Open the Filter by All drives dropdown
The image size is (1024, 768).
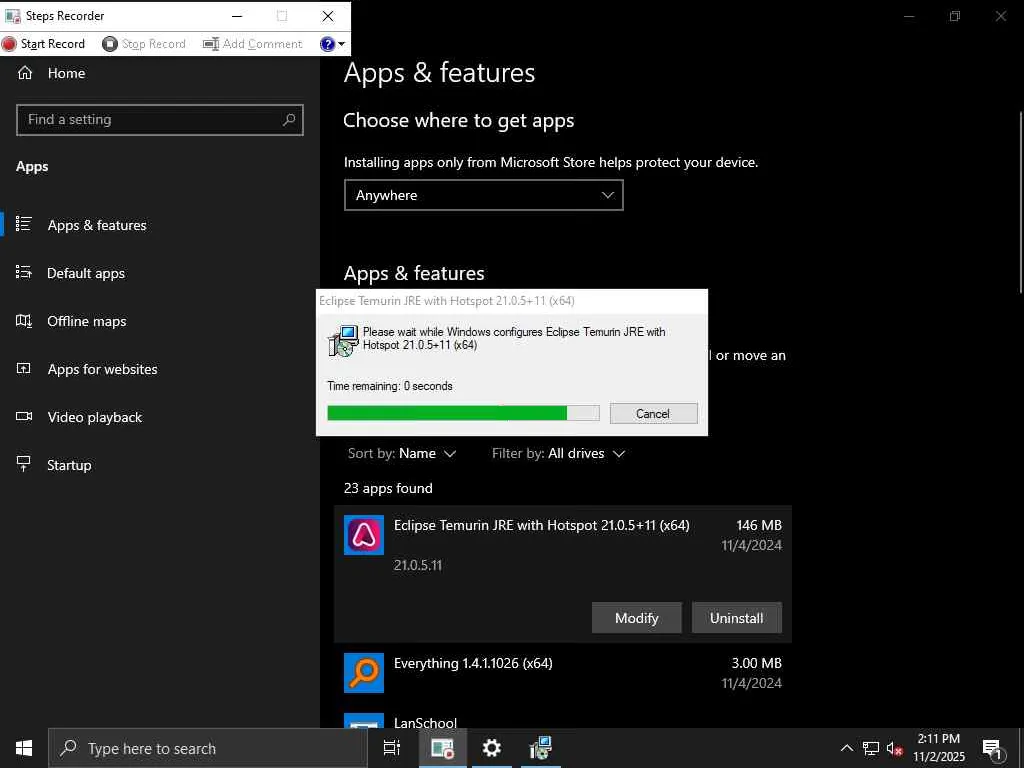558,453
